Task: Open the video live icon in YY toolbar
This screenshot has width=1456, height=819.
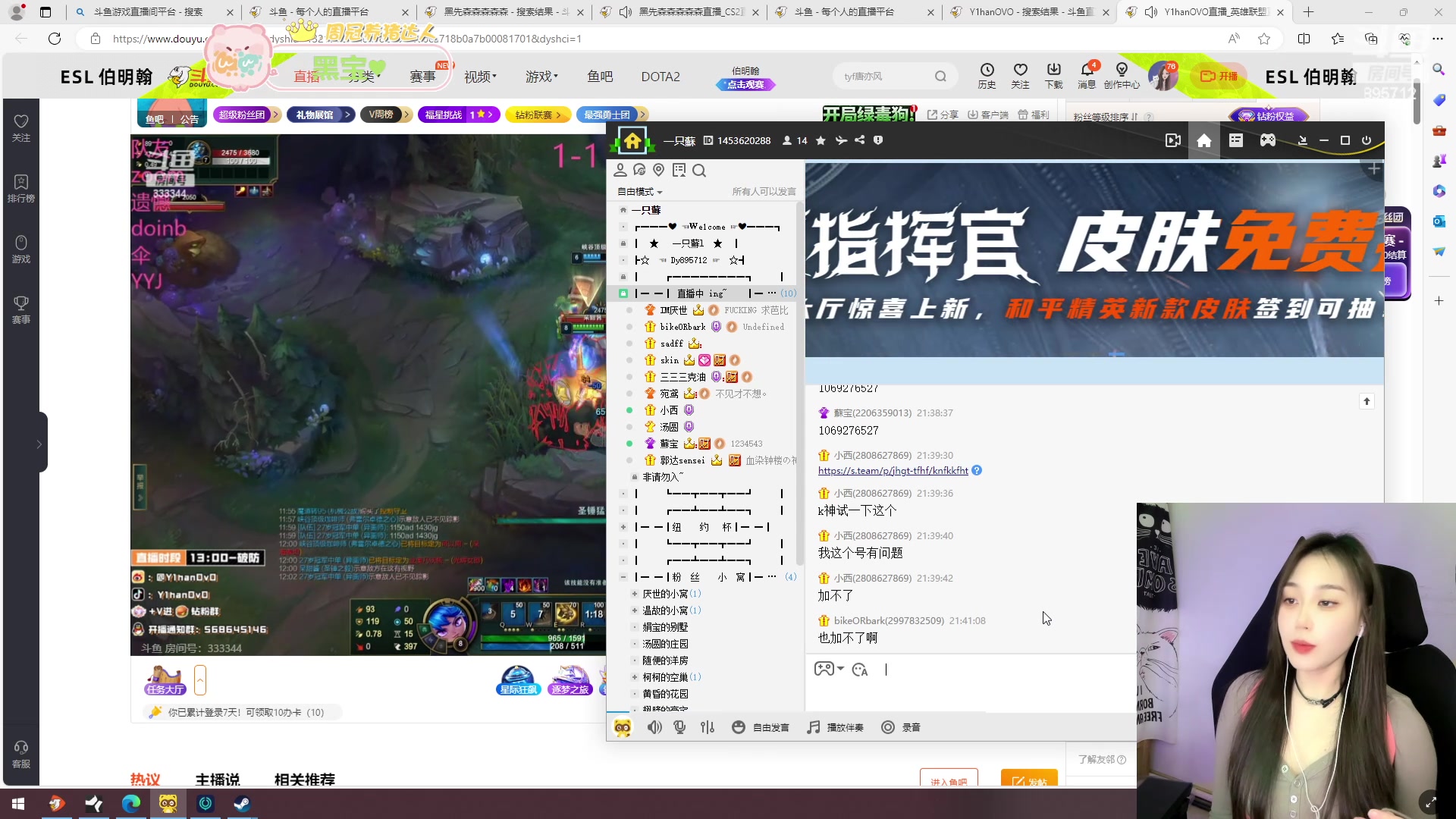Action: 1173,140
